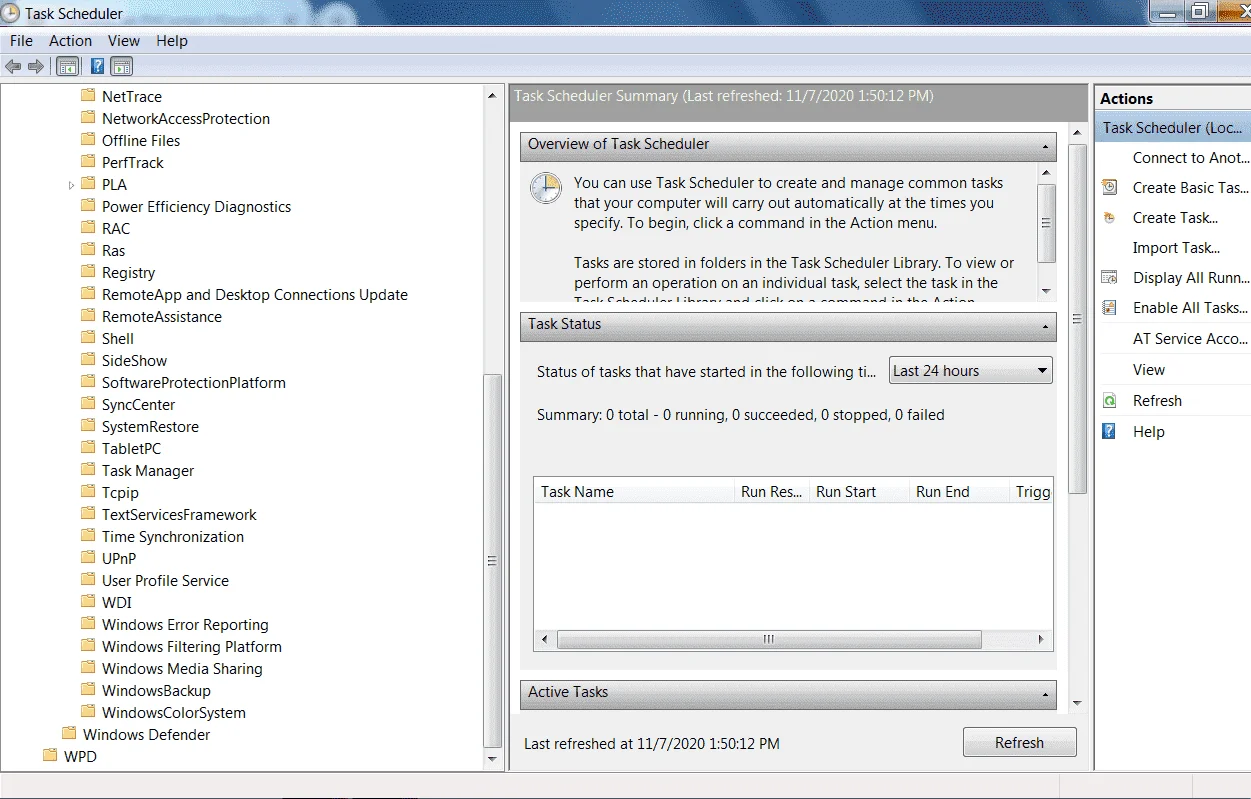The height and width of the screenshot is (799, 1251).
Task: Open the Last 24 hours dropdown
Action: 971,371
